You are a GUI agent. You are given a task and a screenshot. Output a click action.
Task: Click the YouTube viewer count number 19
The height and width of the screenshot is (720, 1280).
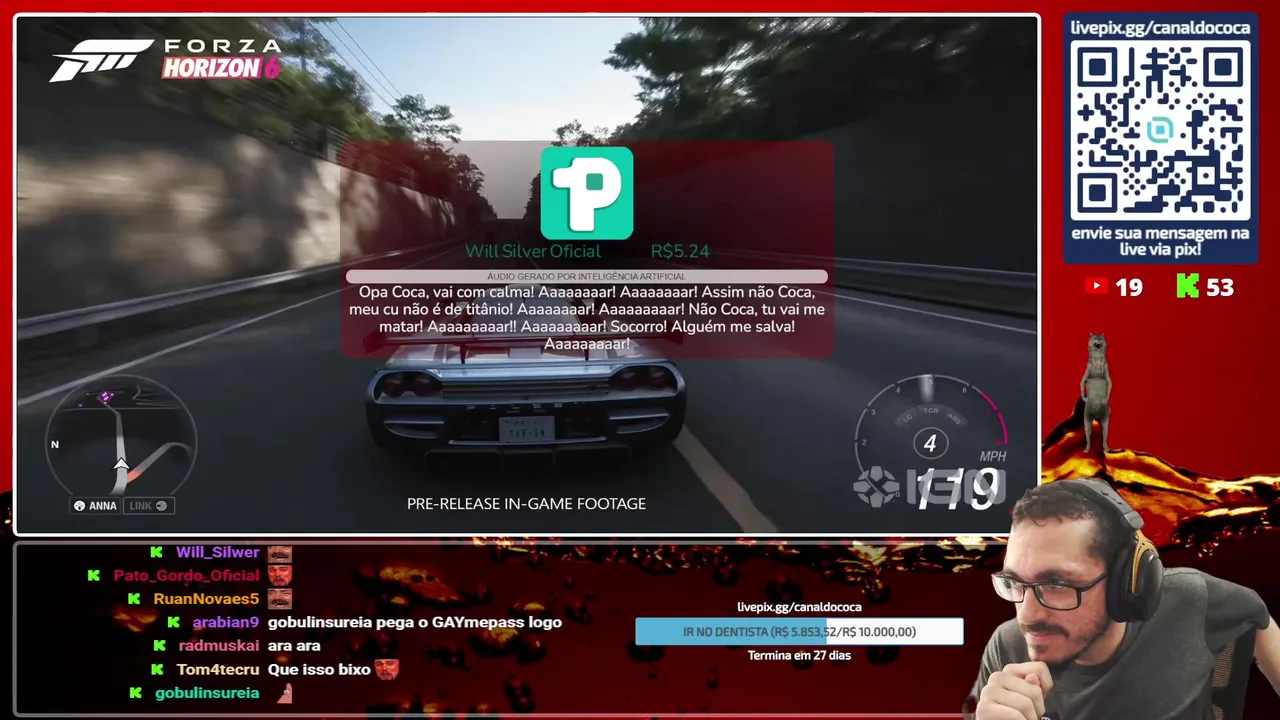click(1129, 288)
